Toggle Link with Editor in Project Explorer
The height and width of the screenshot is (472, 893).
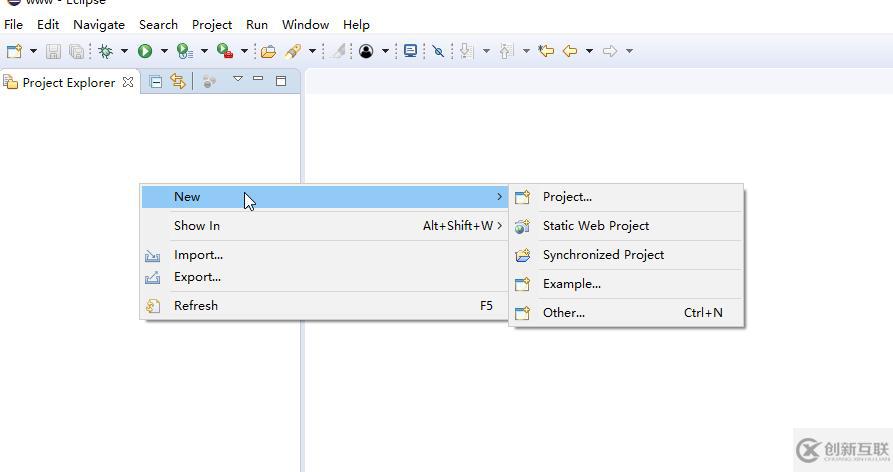178,82
